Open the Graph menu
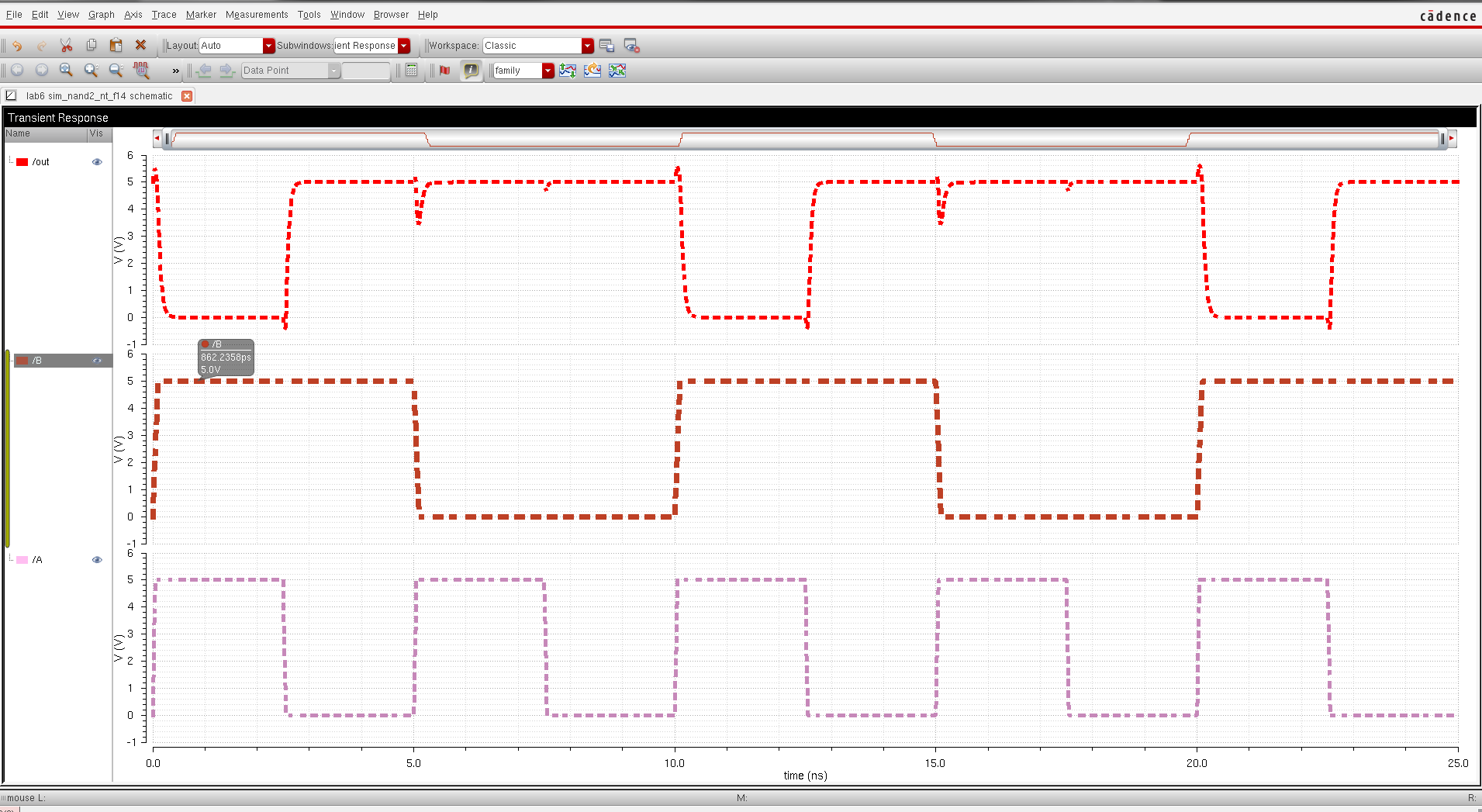The height and width of the screenshot is (812, 1482). 101,14
